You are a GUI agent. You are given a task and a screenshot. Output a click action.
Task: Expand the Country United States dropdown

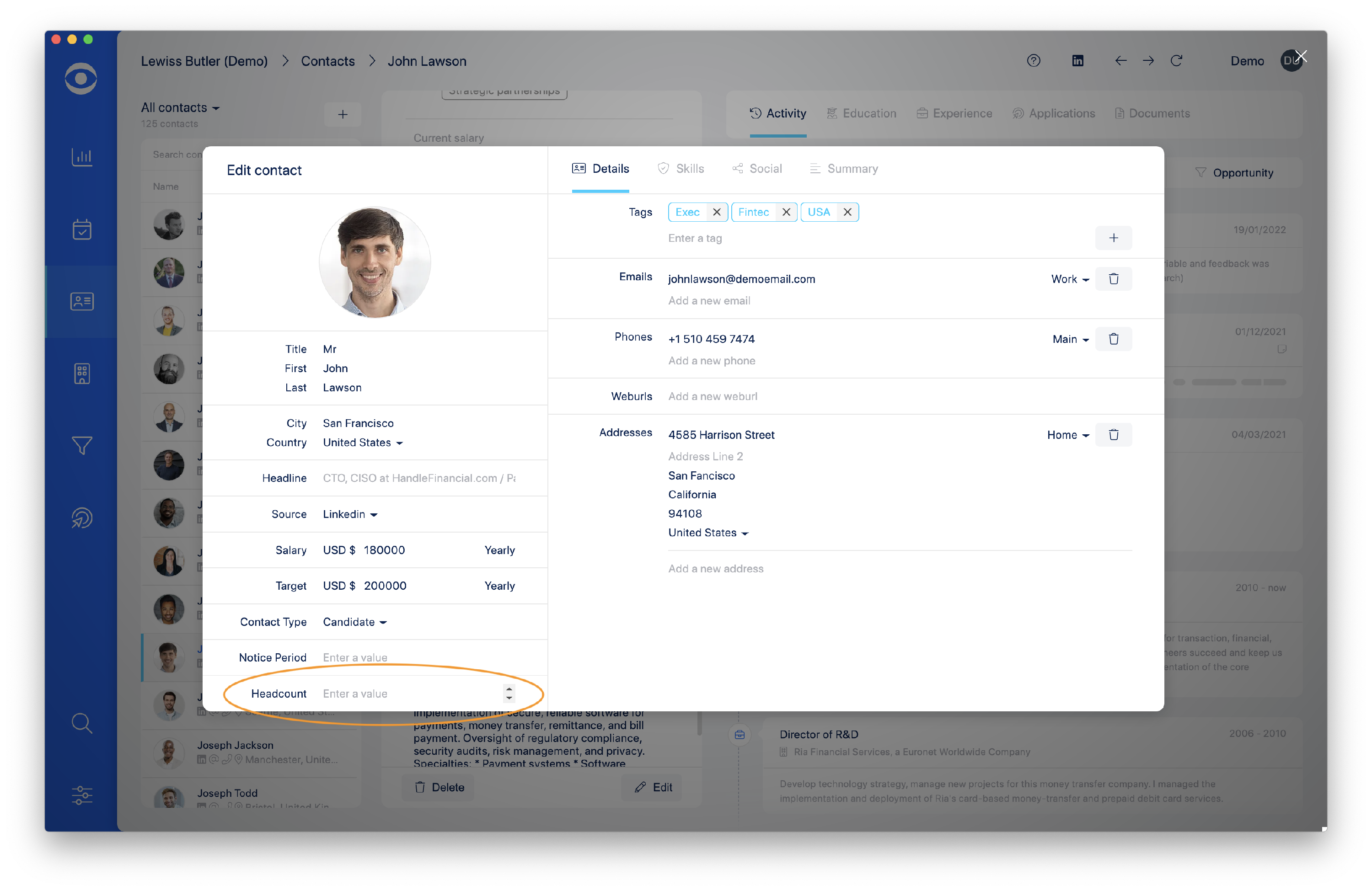363,443
